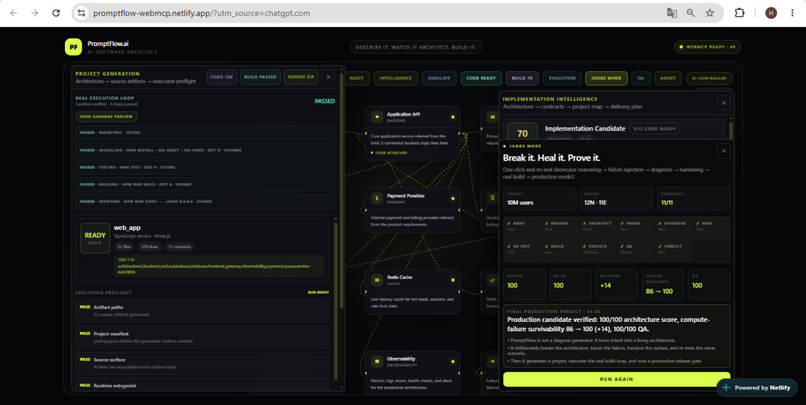The height and width of the screenshot is (405, 806).
Task: Click the "Code attached" label on Application API
Action: pyautogui.click(x=389, y=153)
